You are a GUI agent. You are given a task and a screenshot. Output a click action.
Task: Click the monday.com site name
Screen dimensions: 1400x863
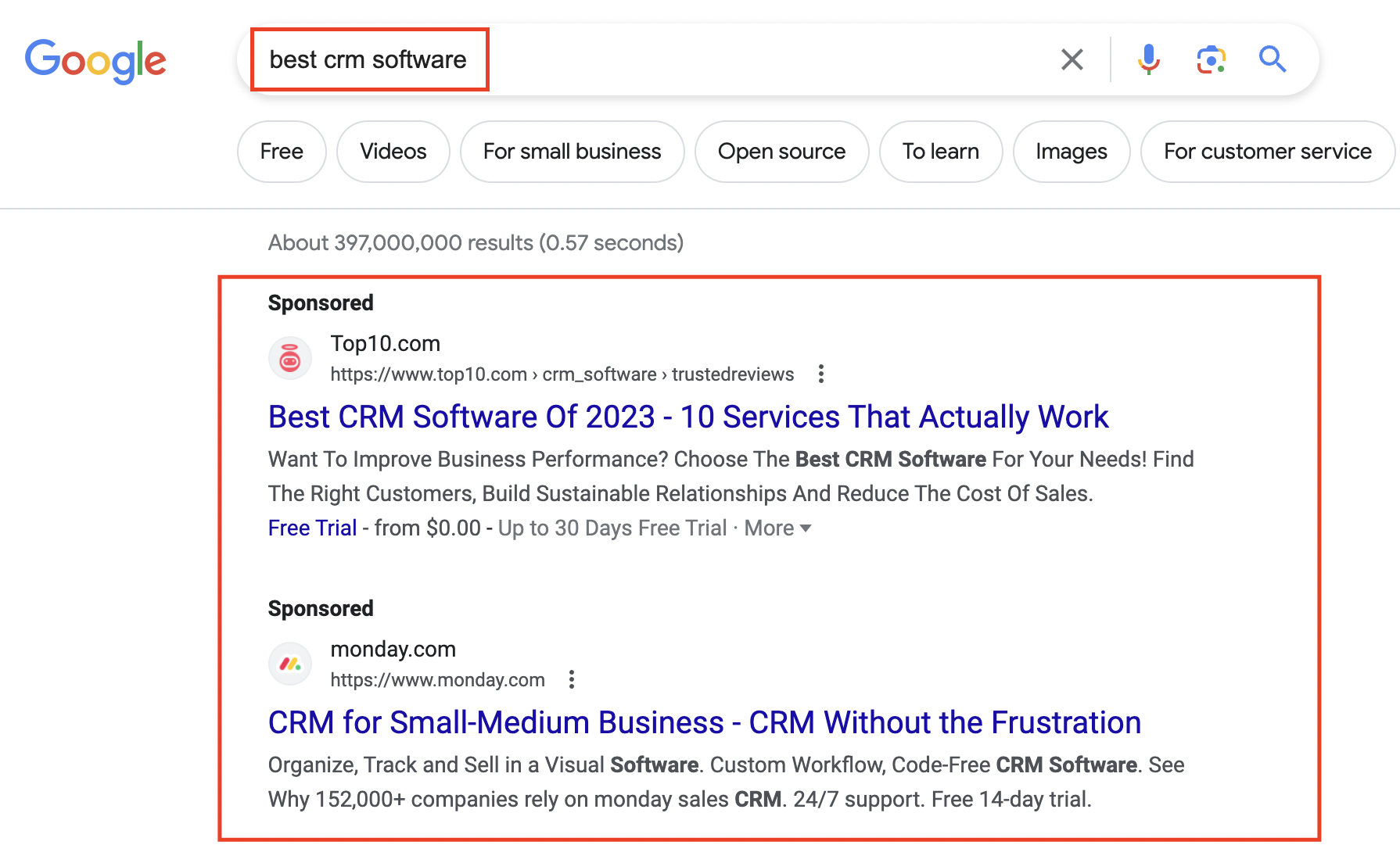coord(393,650)
